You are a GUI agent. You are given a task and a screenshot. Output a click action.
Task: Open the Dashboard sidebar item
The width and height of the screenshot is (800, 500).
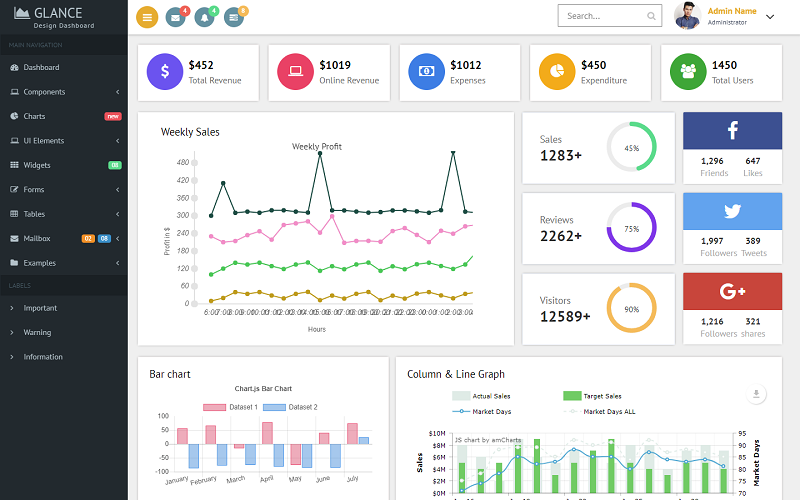[x=64, y=67]
